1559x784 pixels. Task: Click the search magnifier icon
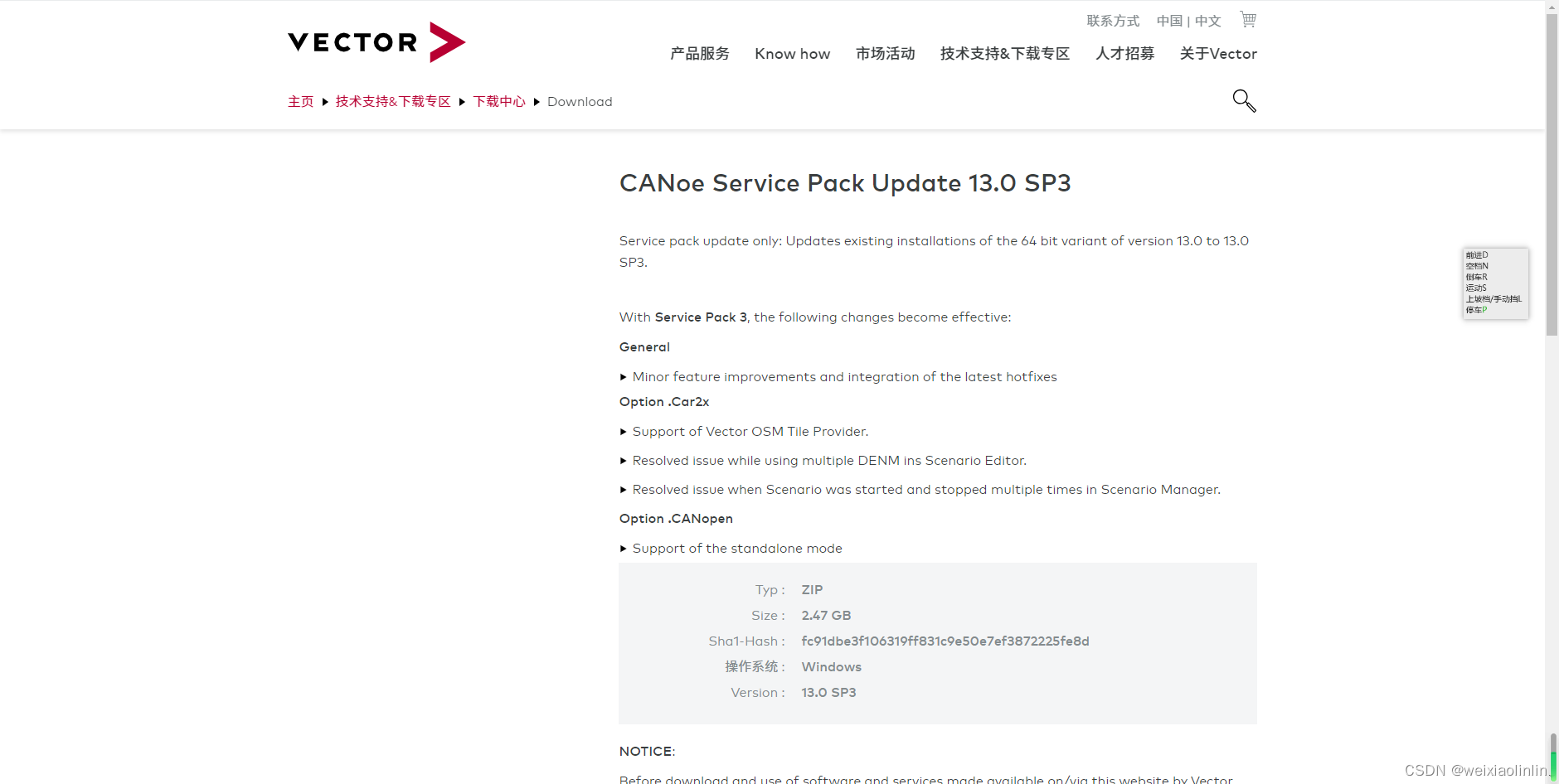[x=1244, y=100]
